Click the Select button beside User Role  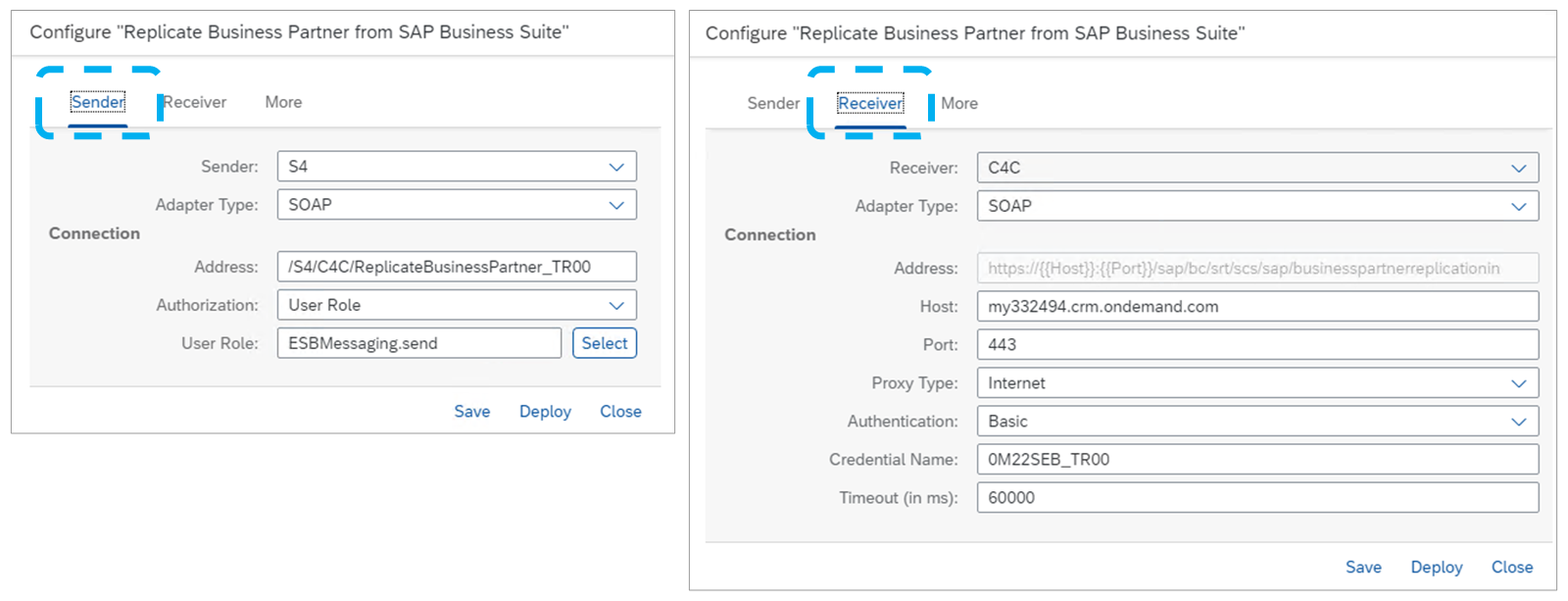[605, 343]
